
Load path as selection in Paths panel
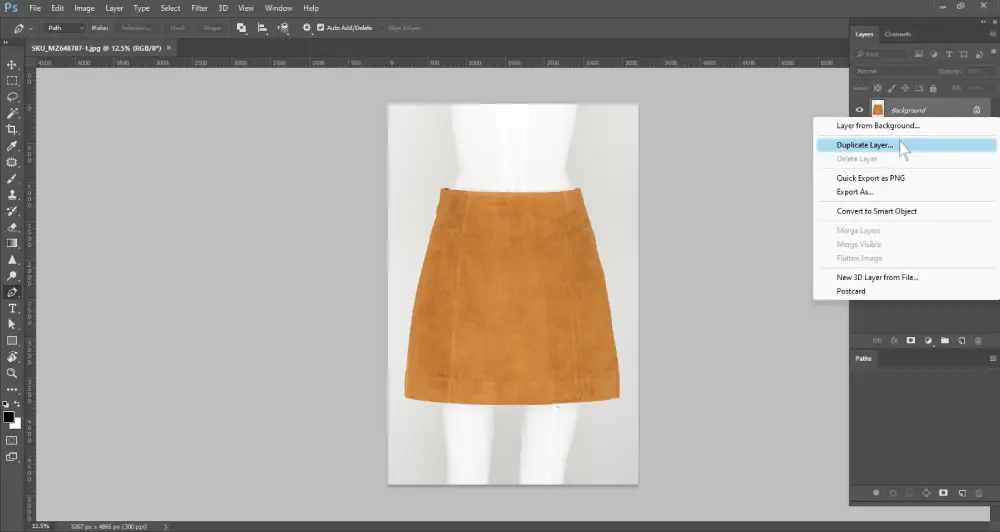tap(909, 493)
